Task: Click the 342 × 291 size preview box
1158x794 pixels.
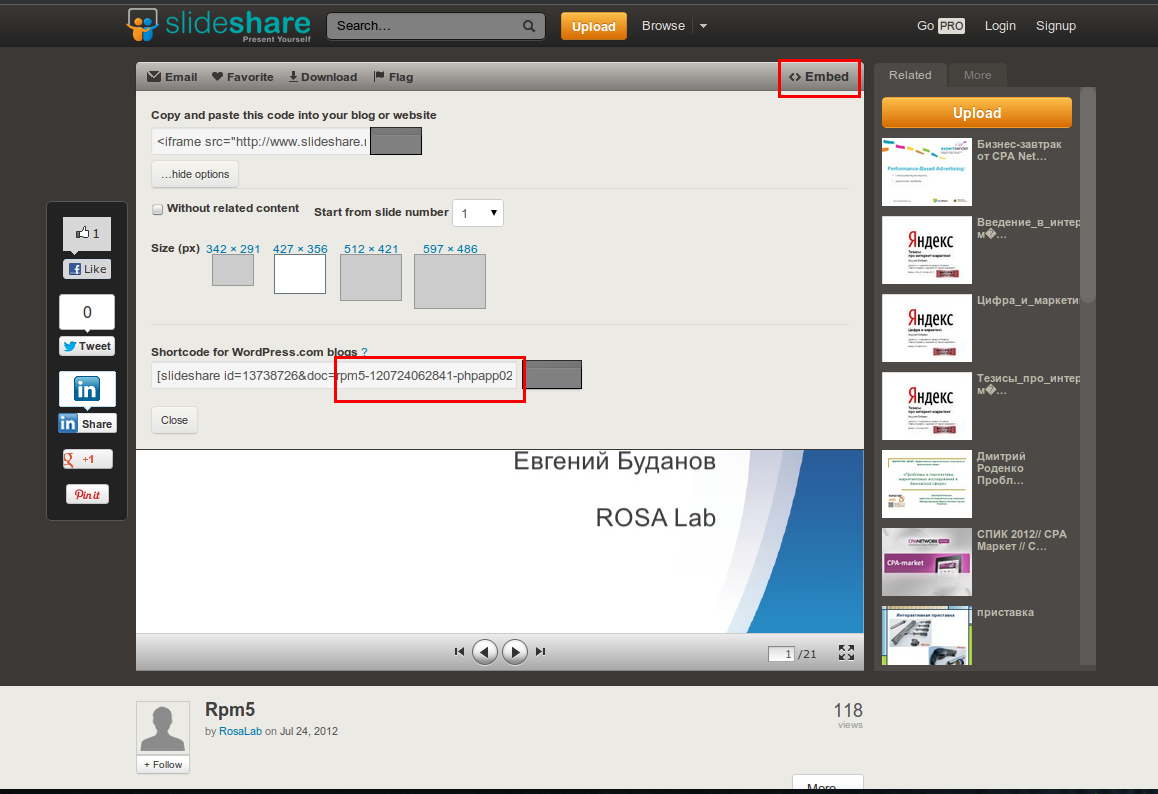Action: [x=233, y=270]
